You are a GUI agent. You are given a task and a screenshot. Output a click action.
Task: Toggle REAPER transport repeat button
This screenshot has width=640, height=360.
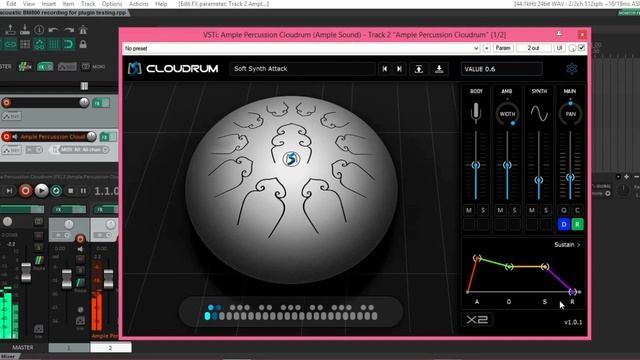[x=56, y=191]
